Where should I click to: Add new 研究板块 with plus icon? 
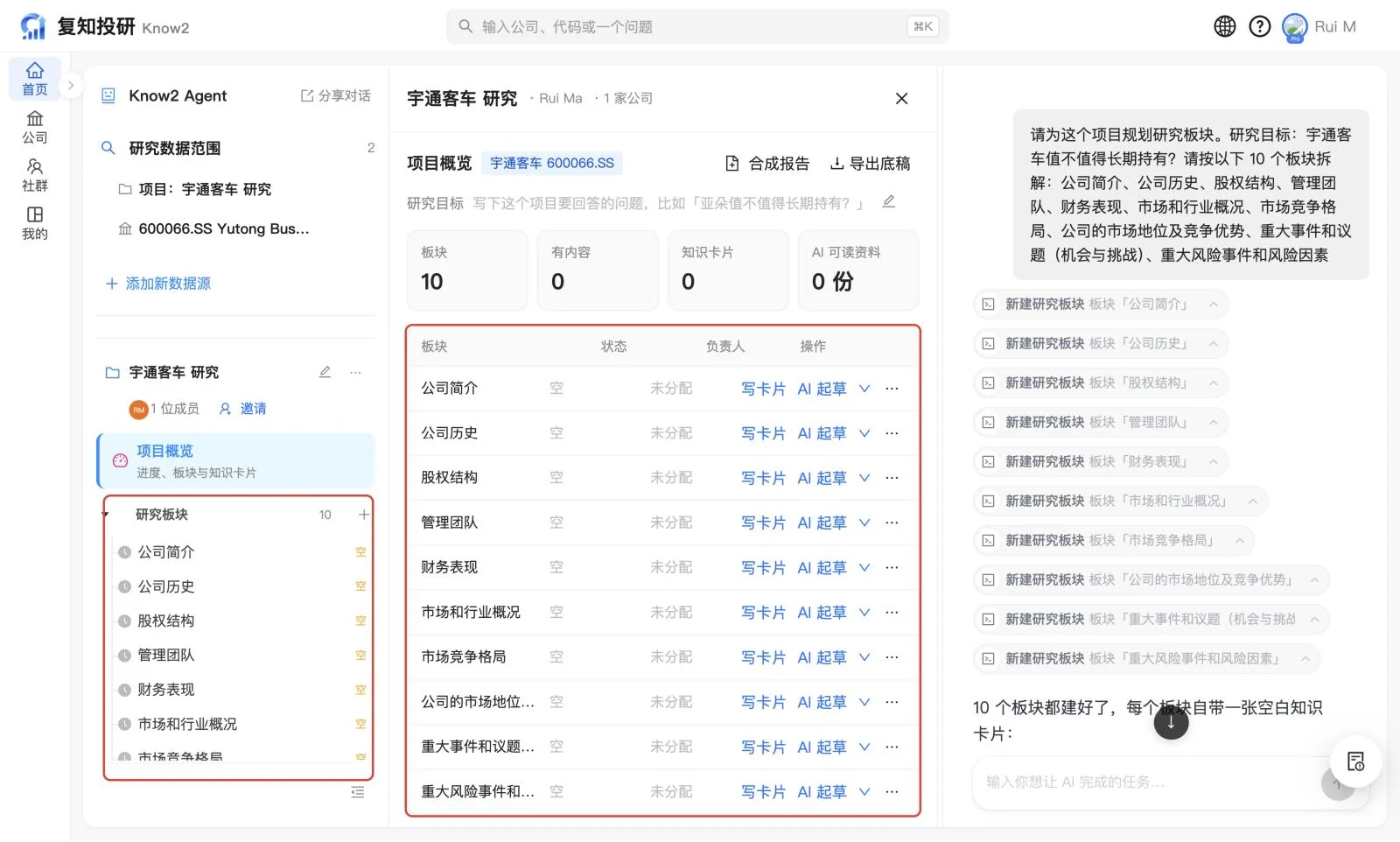pyautogui.click(x=363, y=515)
